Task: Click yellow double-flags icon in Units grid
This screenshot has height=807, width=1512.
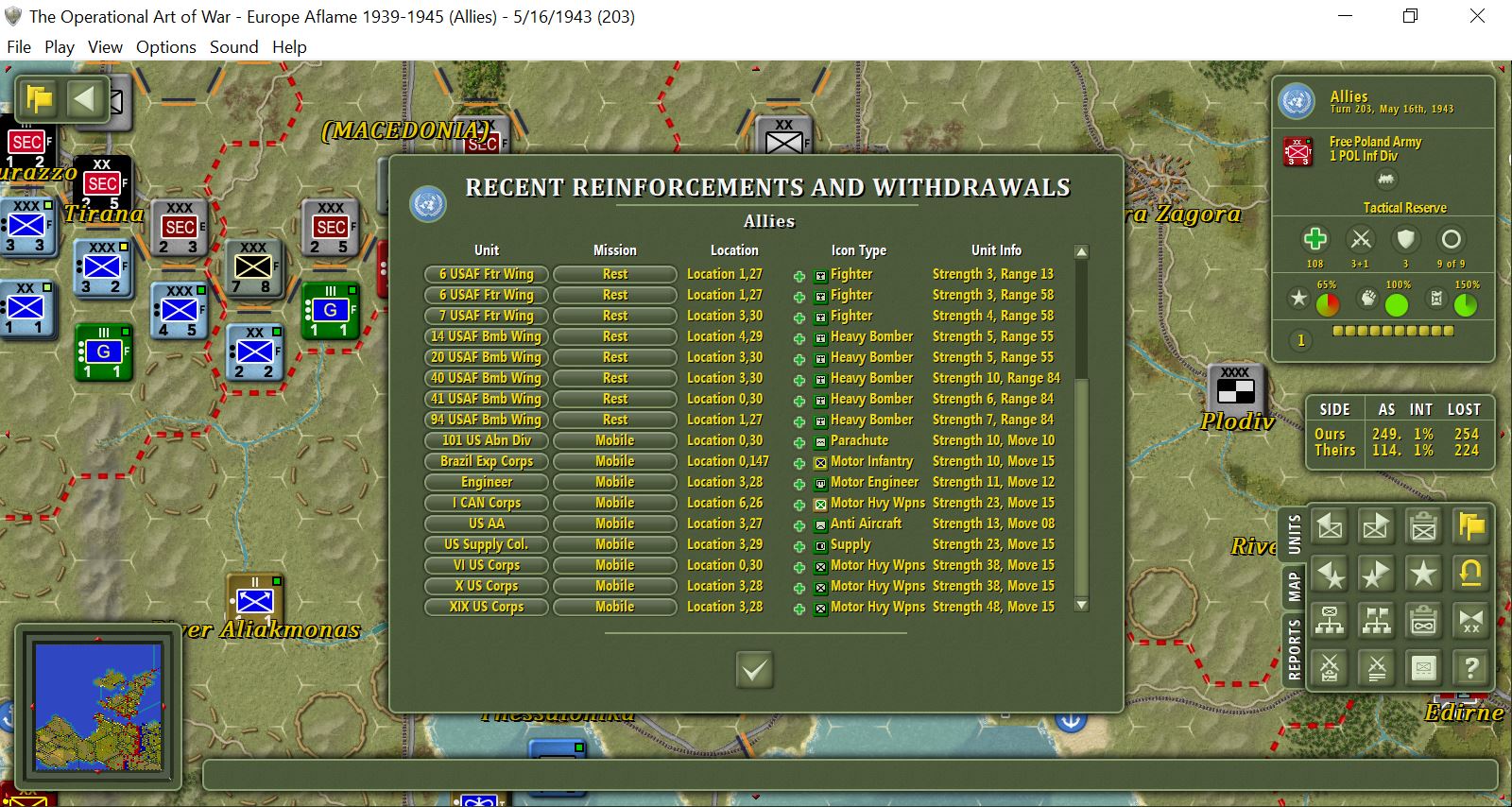Action: [x=1470, y=525]
